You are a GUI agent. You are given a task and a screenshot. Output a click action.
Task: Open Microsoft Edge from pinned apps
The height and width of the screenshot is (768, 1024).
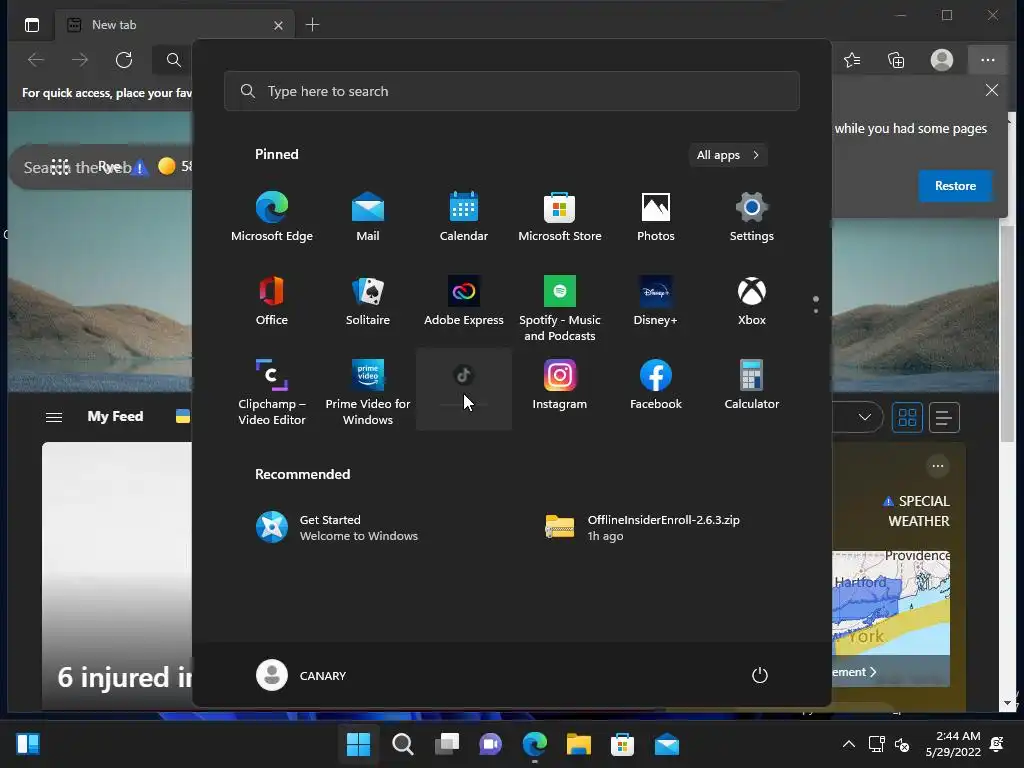pos(272,217)
